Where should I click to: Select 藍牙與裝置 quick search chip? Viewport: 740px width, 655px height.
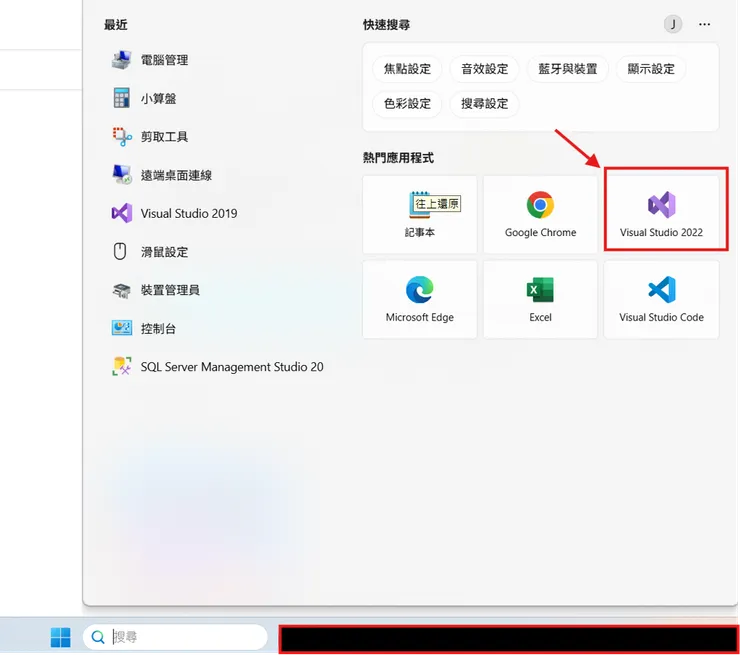[x=568, y=69]
